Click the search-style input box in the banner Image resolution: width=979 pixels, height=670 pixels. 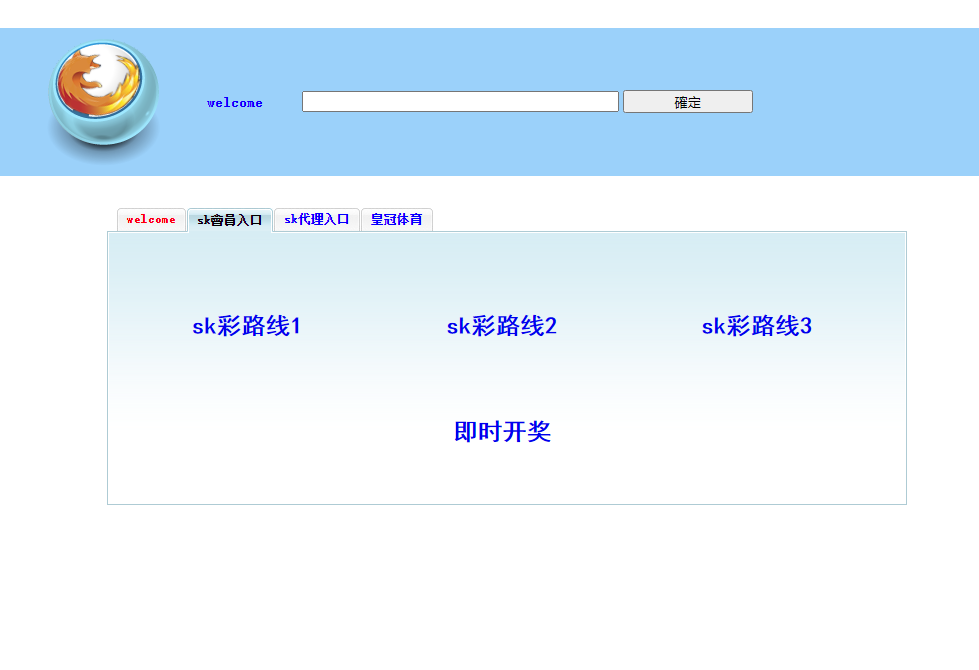(x=460, y=101)
